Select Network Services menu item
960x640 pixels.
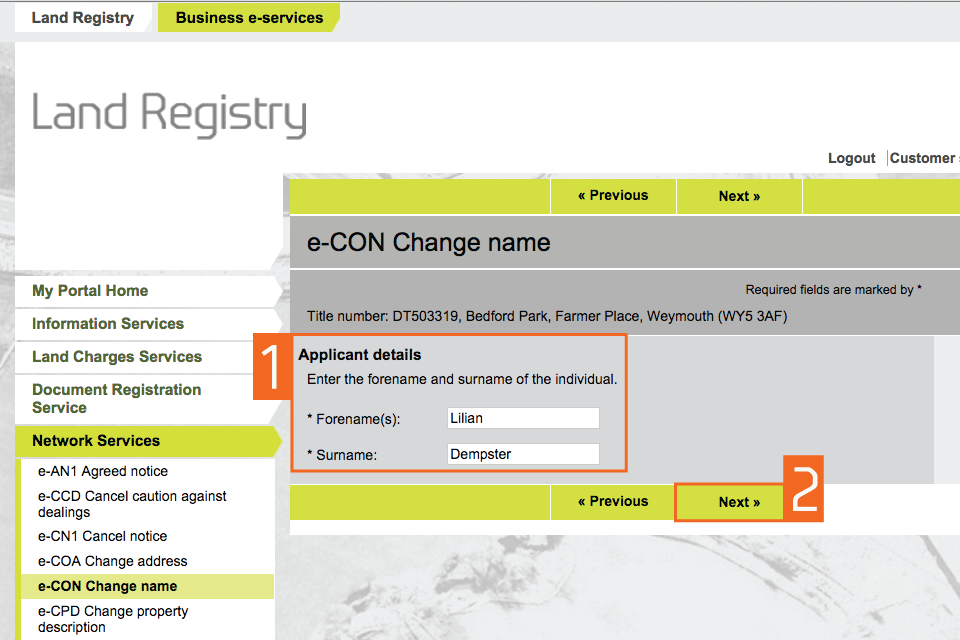click(x=147, y=441)
